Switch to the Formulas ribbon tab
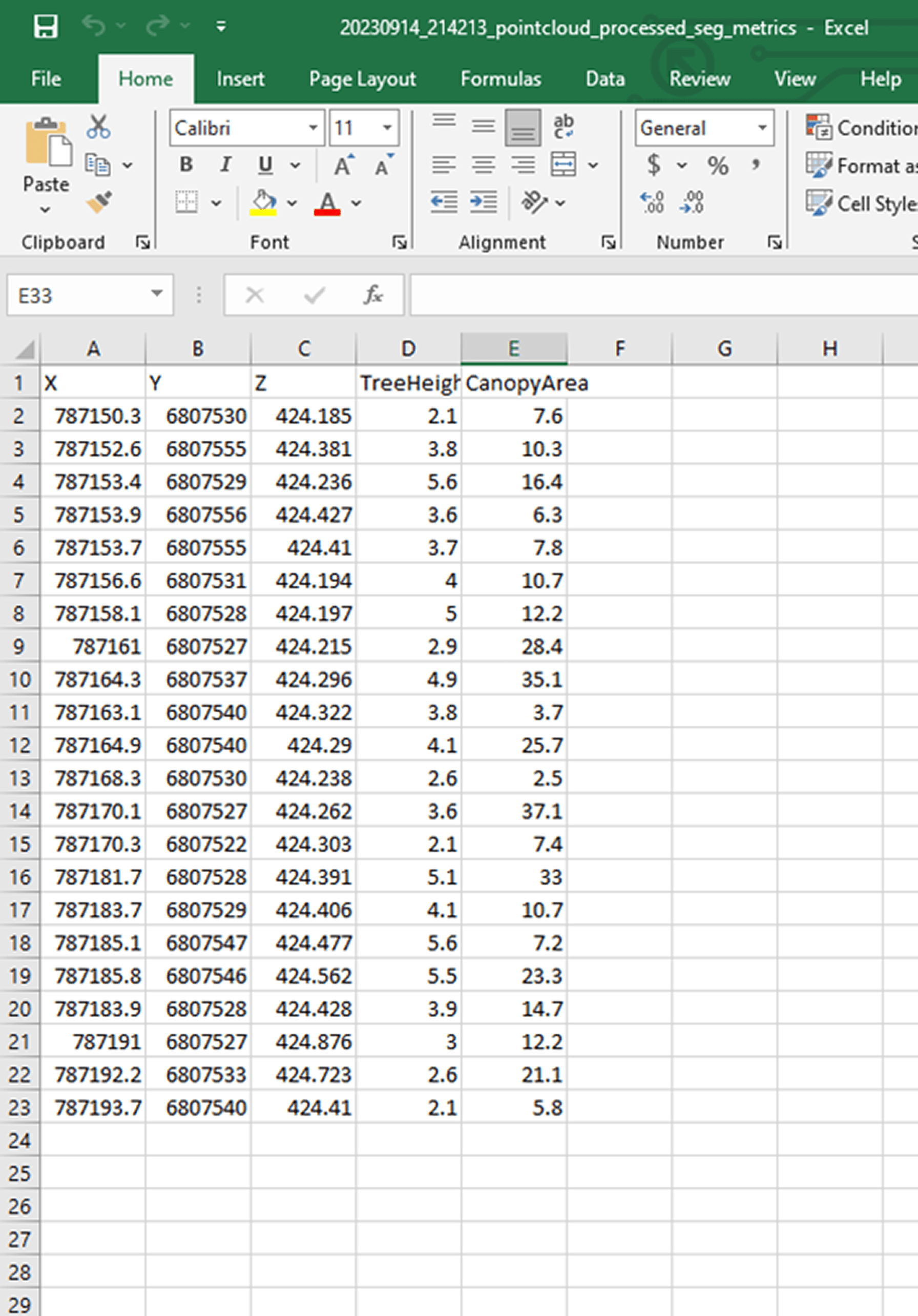This screenshot has height=1316, width=918. click(x=500, y=79)
